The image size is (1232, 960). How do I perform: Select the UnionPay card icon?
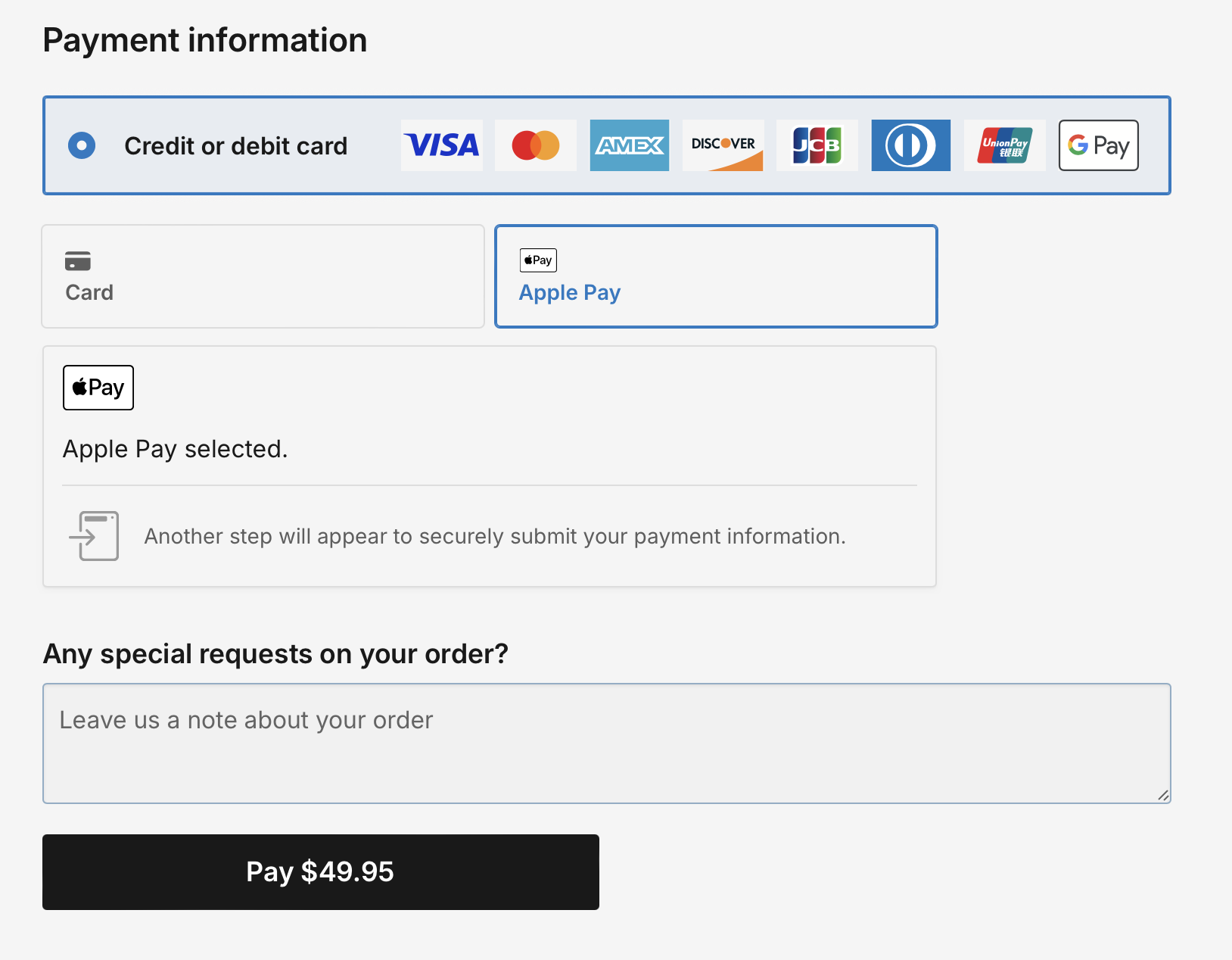point(1005,145)
